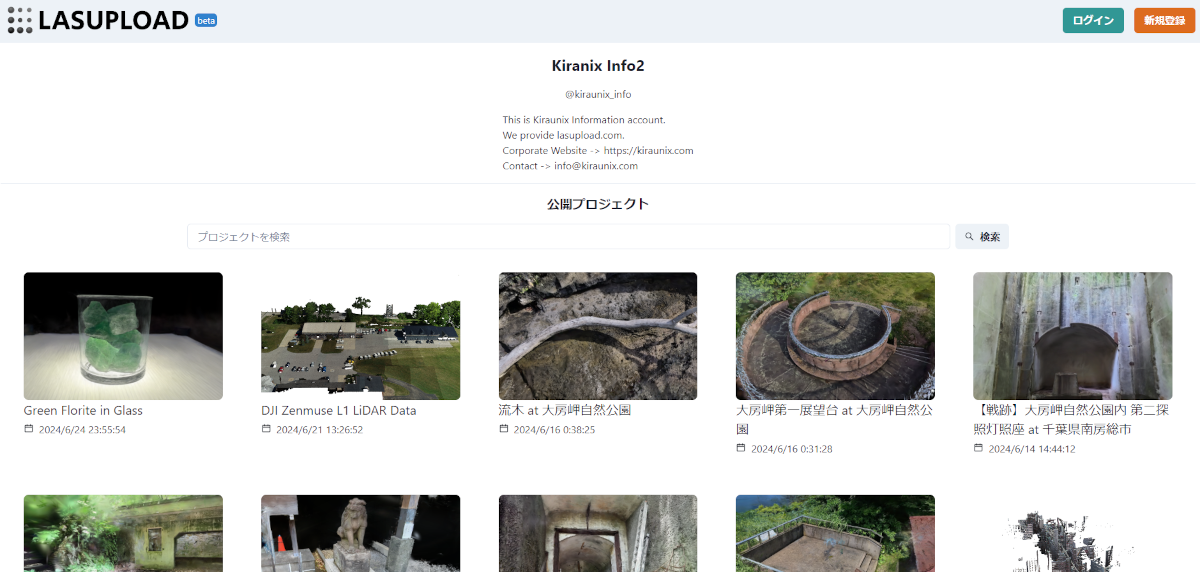Click the date text 2024/6/16 0:31:28
Viewport: 1200px width, 572px height.
pos(791,449)
